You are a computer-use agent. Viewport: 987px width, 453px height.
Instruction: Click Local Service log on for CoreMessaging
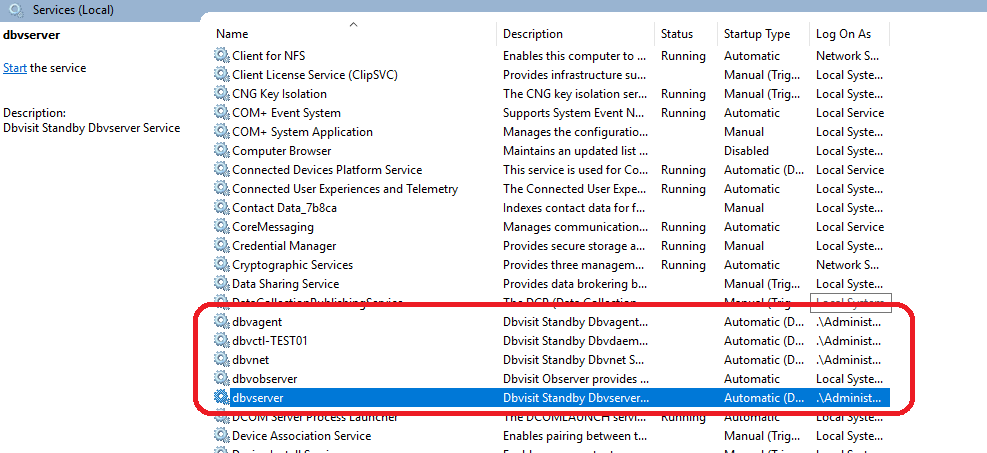click(850, 227)
